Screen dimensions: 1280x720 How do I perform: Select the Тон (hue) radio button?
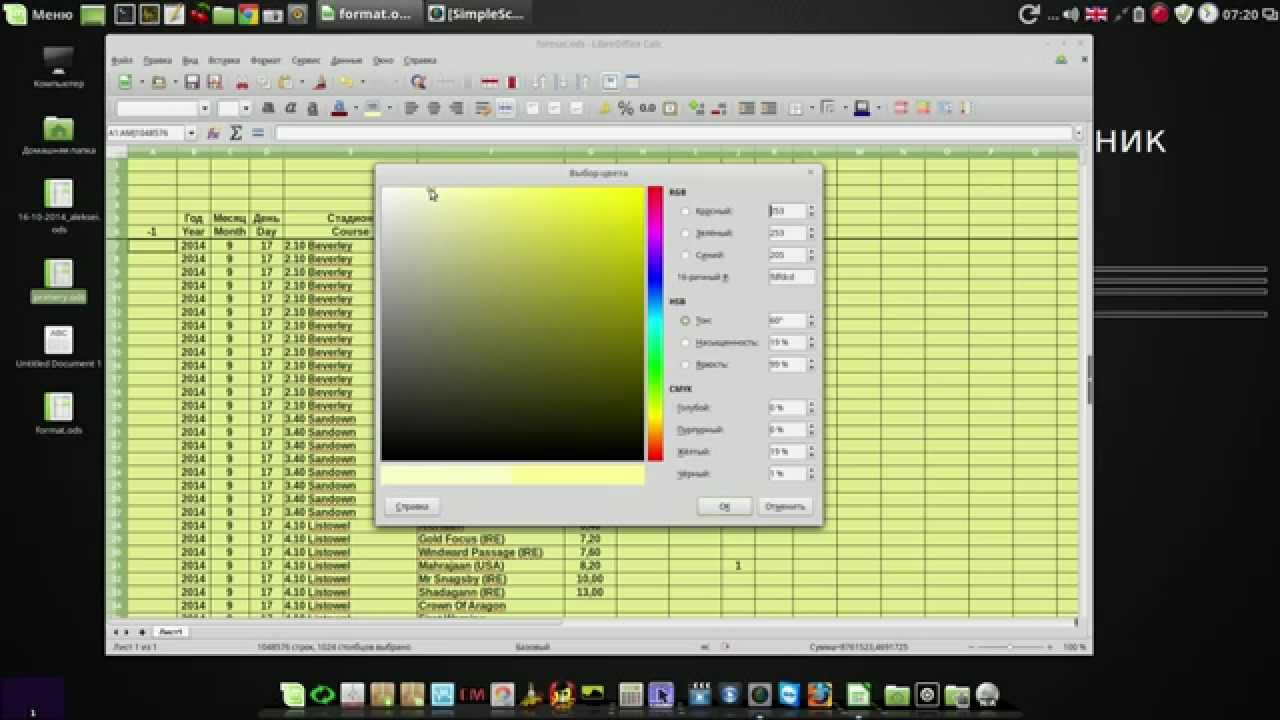[x=685, y=321]
